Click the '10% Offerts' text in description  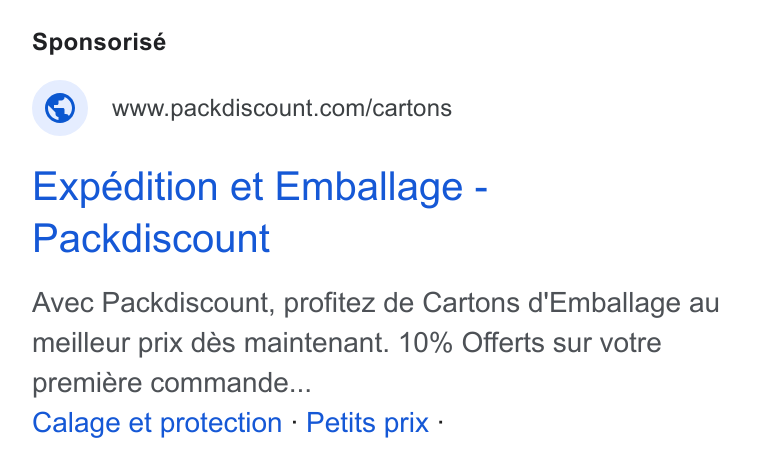474,343
